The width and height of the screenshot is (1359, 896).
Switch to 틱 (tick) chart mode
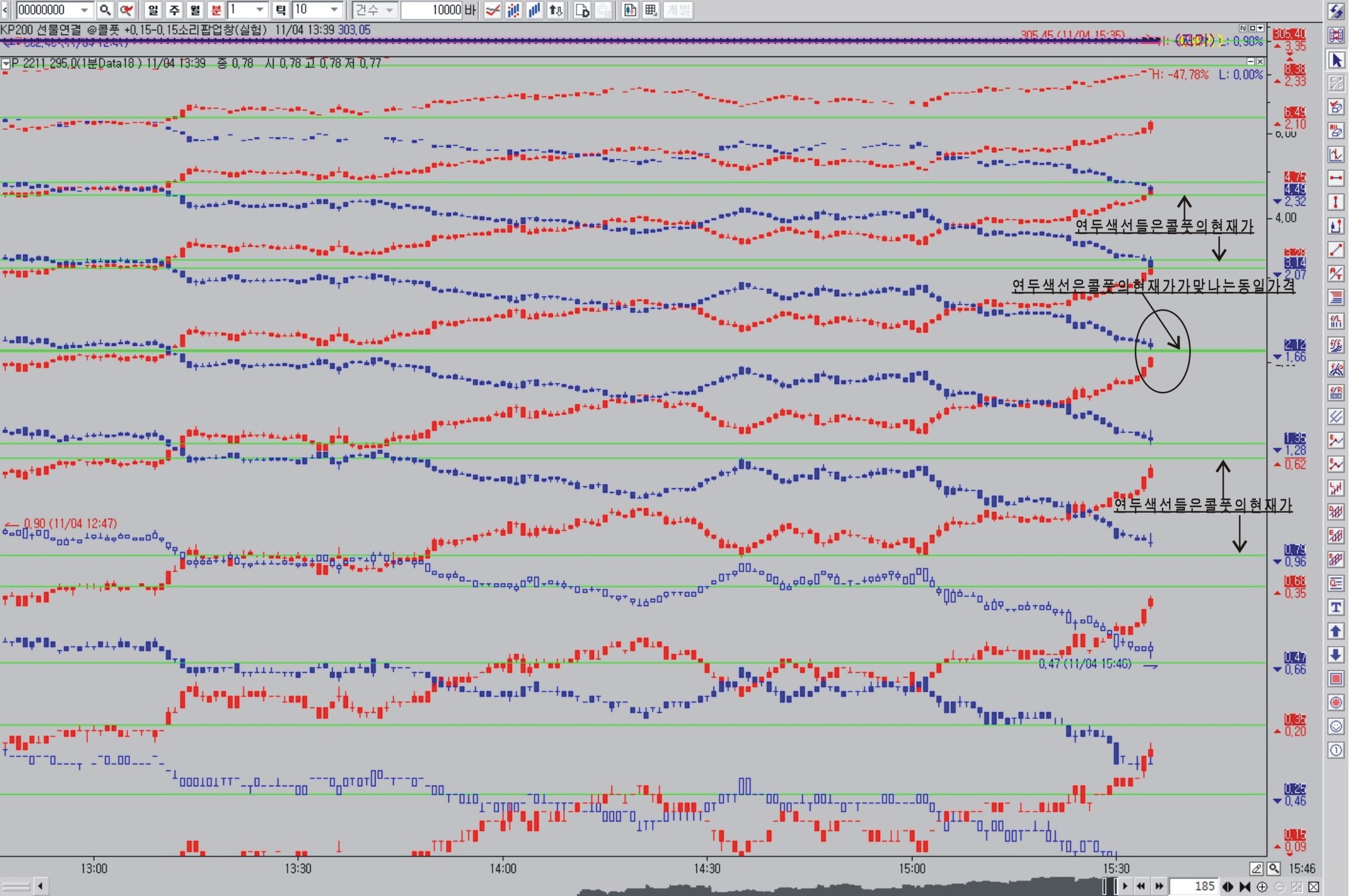pos(281,10)
